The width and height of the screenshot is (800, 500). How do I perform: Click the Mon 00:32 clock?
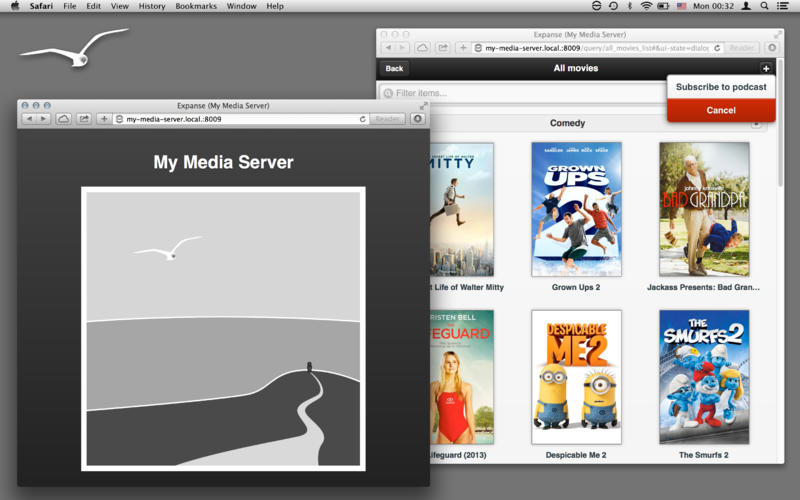(x=713, y=6)
